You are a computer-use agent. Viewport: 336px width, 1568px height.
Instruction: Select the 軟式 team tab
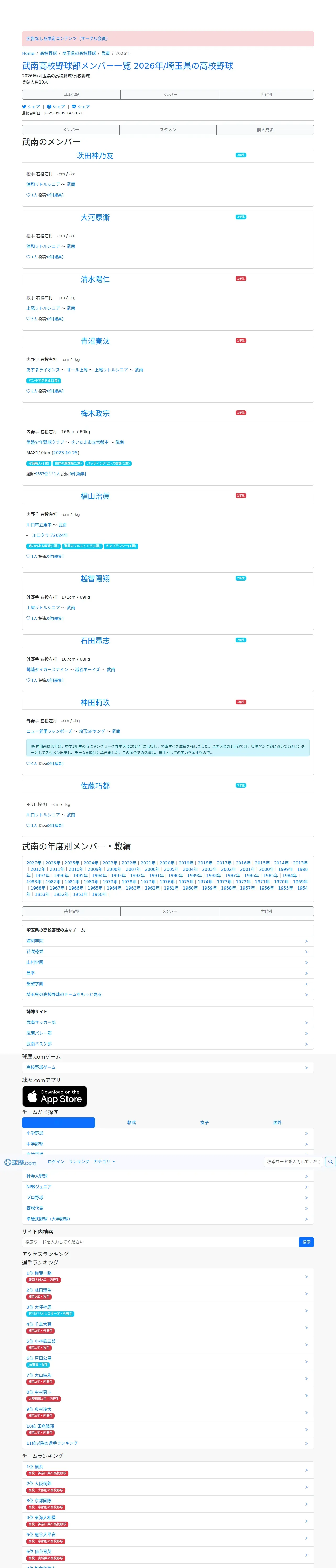131,1122
